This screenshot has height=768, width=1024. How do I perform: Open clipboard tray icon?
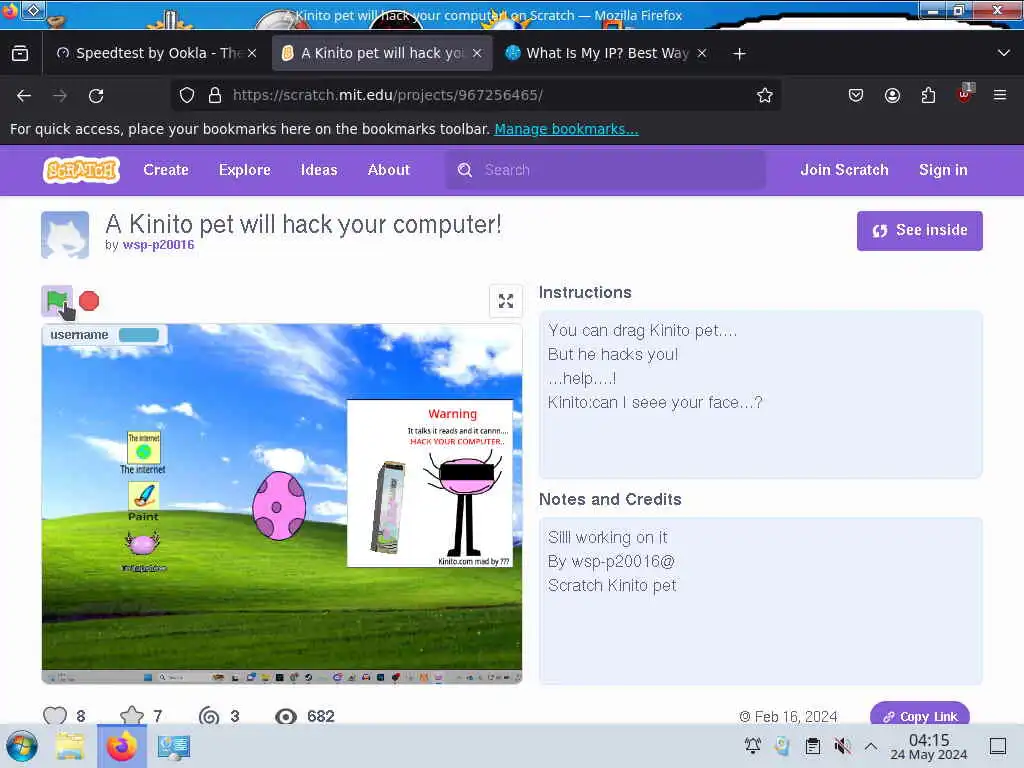point(812,745)
